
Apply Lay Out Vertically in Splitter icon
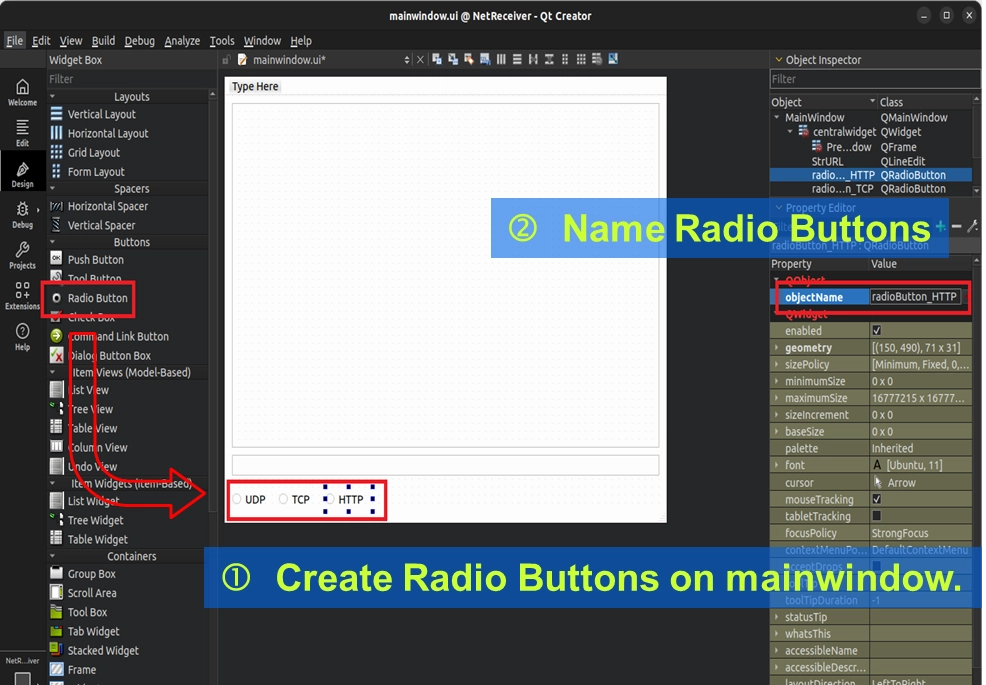[549, 60]
